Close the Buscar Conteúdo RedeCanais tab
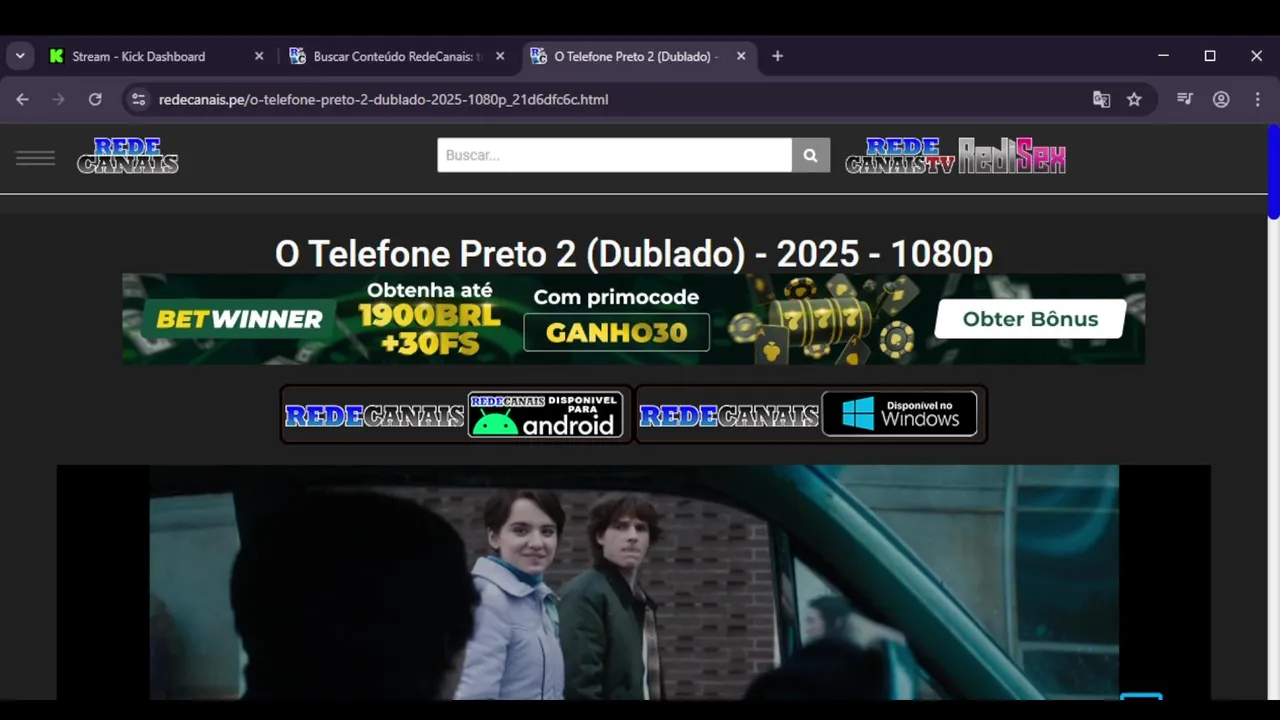This screenshot has height=720, width=1280. tap(500, 56)
